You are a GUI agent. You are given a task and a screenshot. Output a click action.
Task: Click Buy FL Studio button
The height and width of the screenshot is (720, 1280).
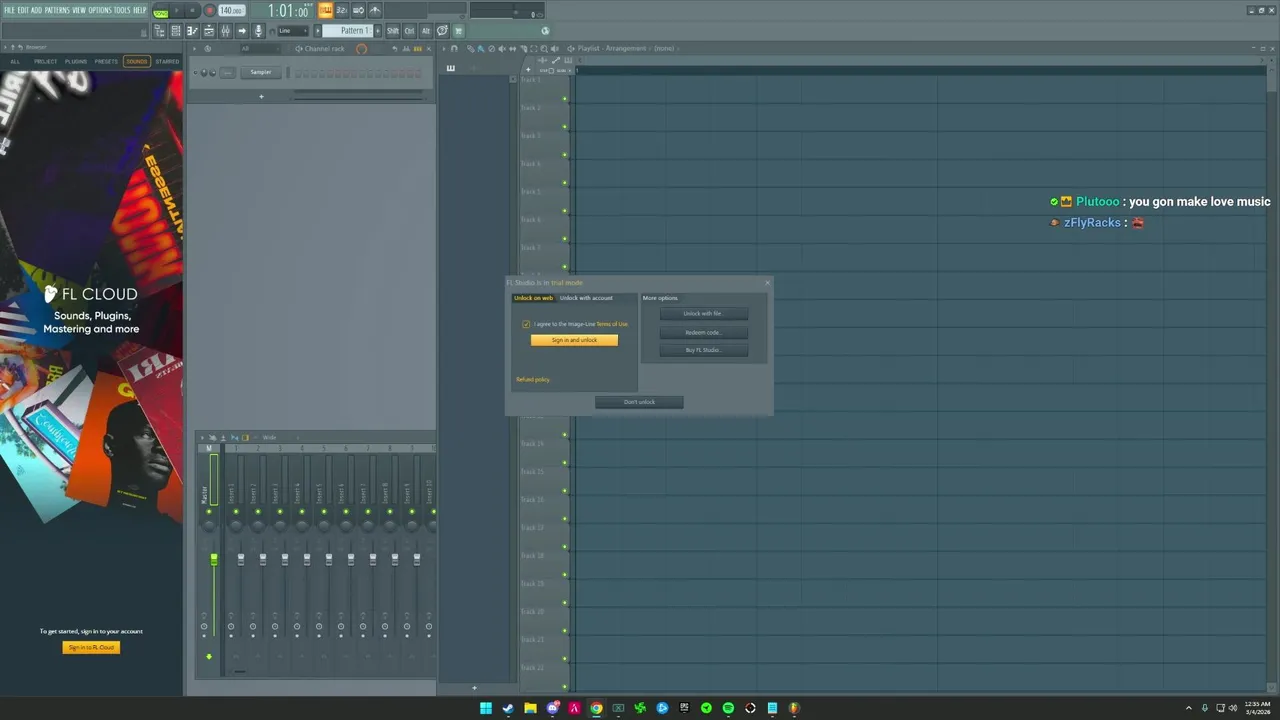[703, 350]
